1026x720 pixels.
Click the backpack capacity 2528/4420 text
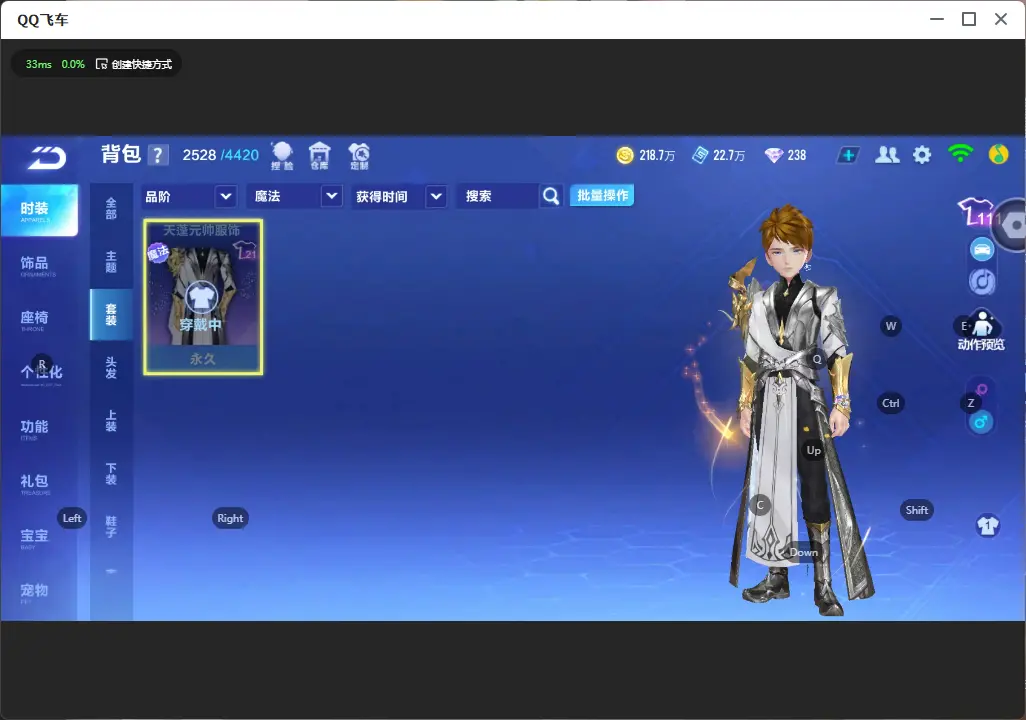(221, 155)
